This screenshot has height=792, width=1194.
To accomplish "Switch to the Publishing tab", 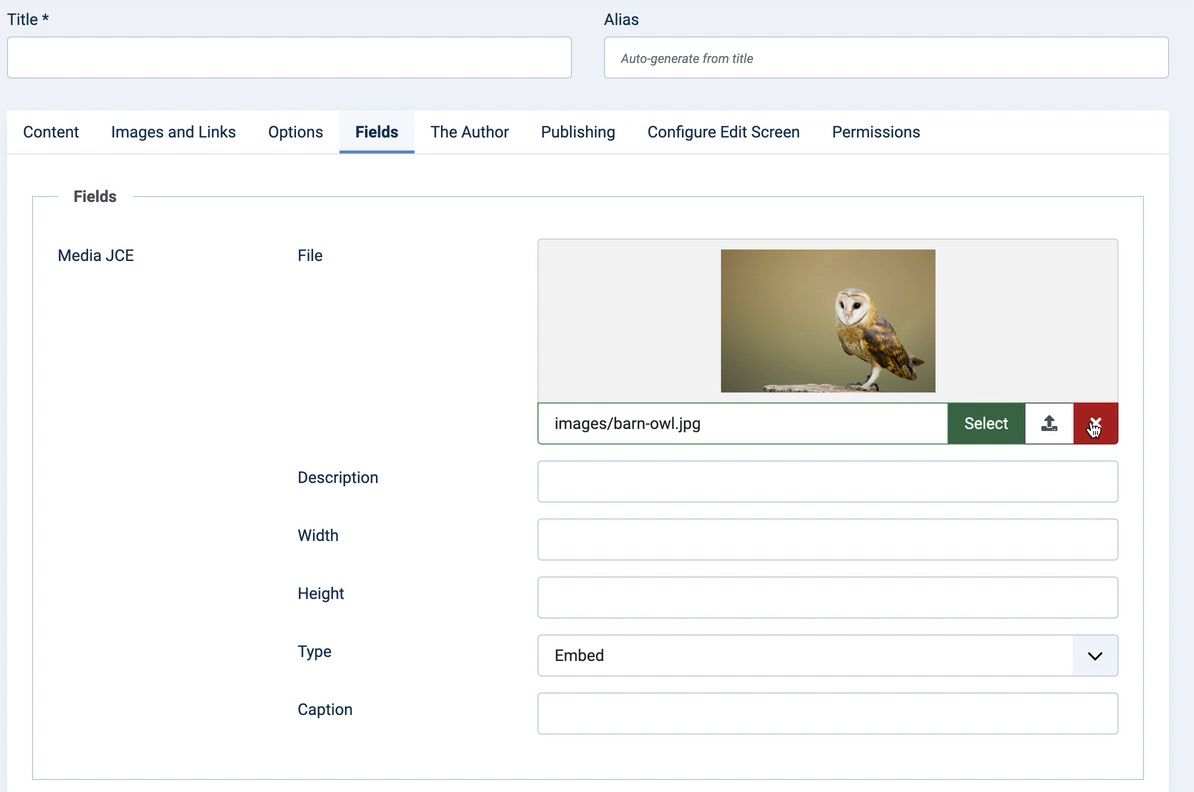I will click(x=578, y=132).
